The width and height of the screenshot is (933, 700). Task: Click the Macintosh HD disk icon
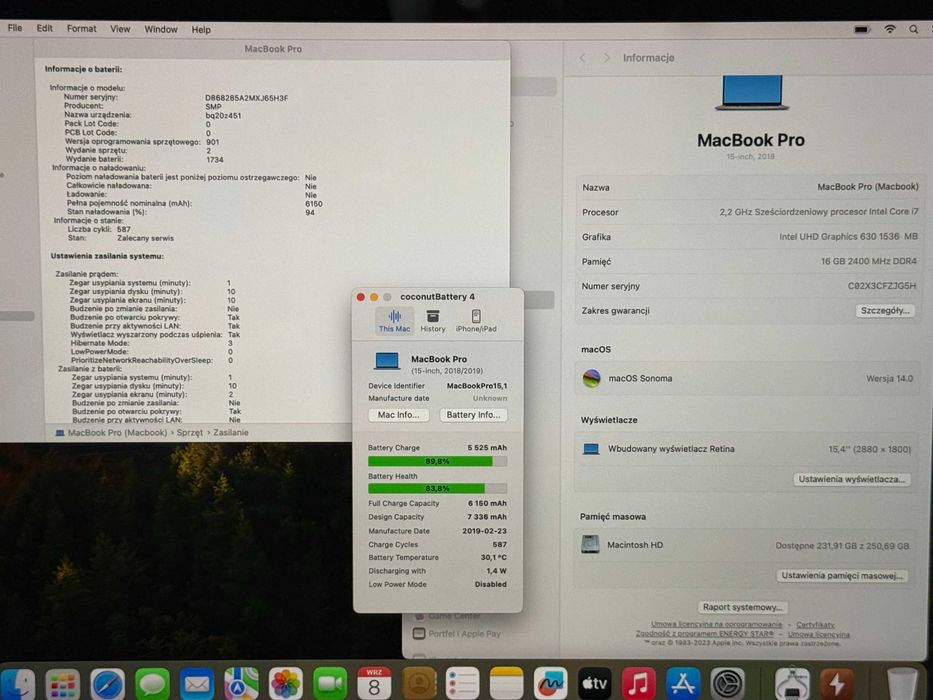(590, 545)
